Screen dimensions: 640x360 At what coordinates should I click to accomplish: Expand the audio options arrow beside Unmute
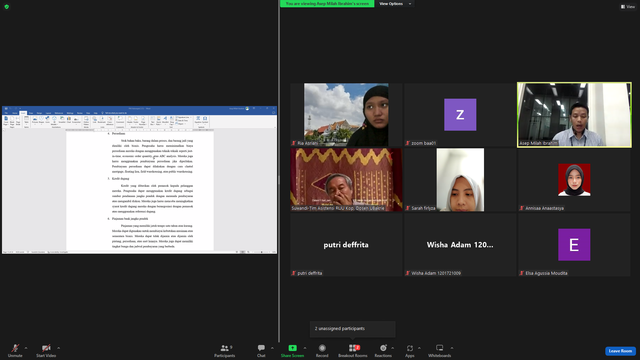[x=26, y=348]
